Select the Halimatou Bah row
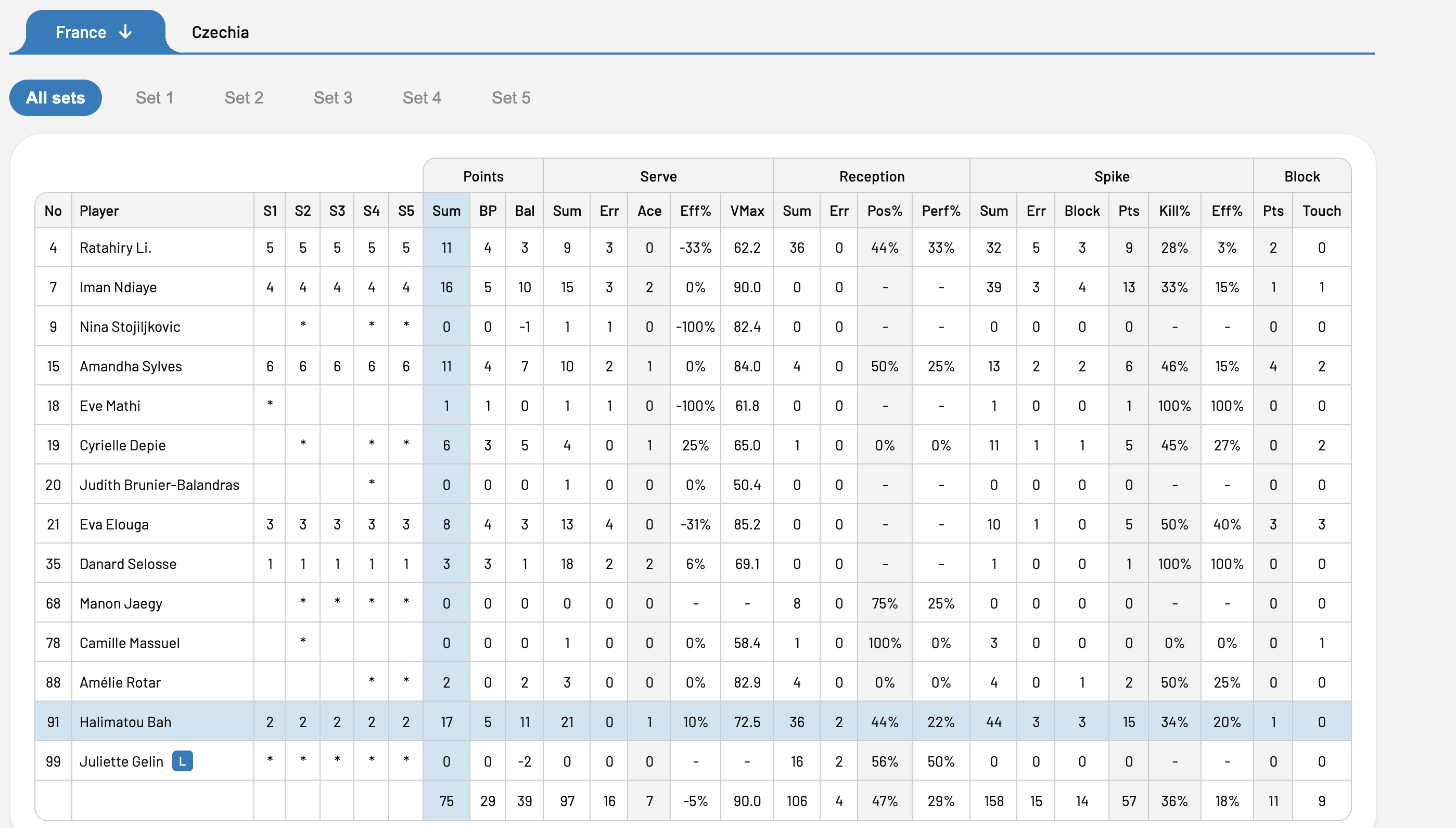 (693, 721)
